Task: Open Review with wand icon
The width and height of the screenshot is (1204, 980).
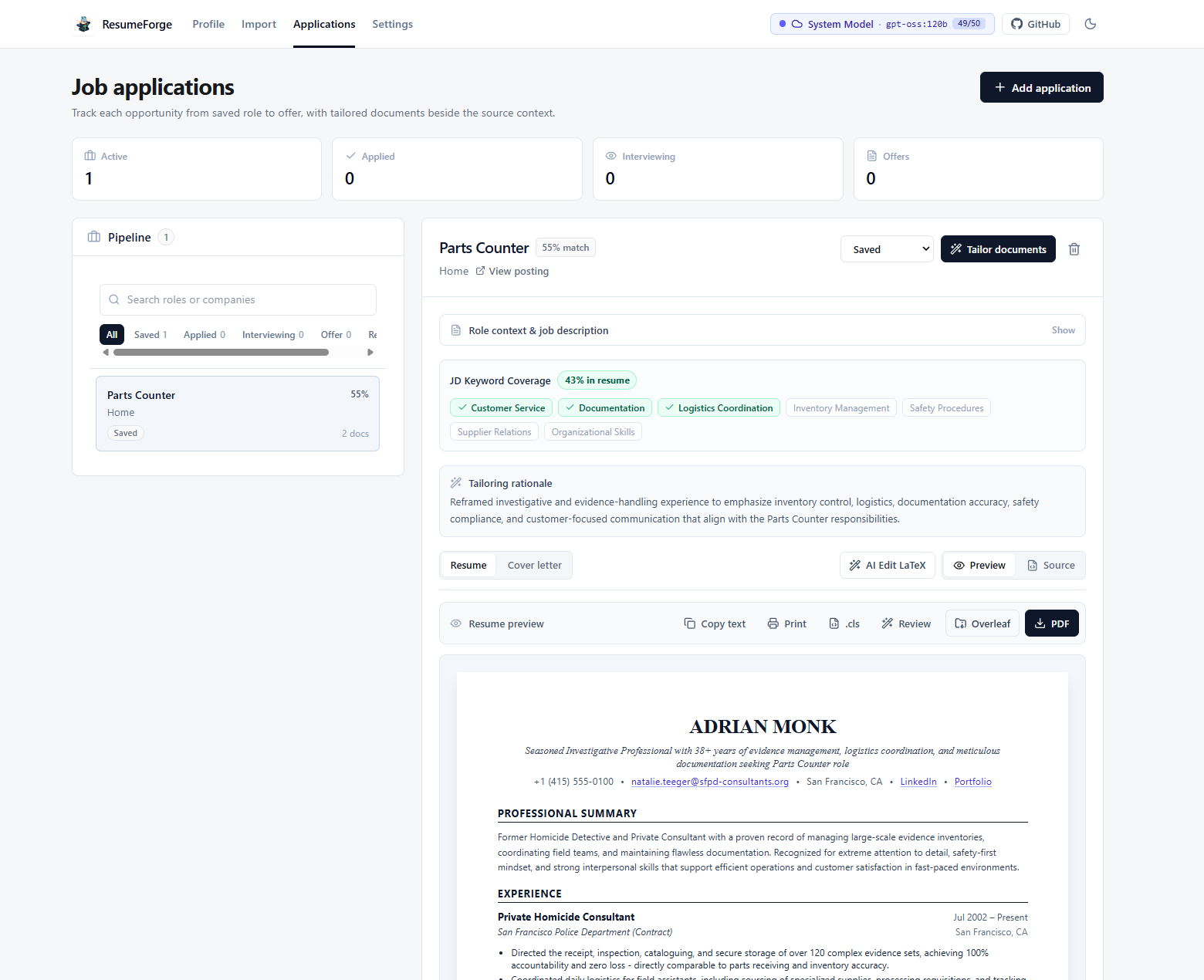Action: point(906,623)
